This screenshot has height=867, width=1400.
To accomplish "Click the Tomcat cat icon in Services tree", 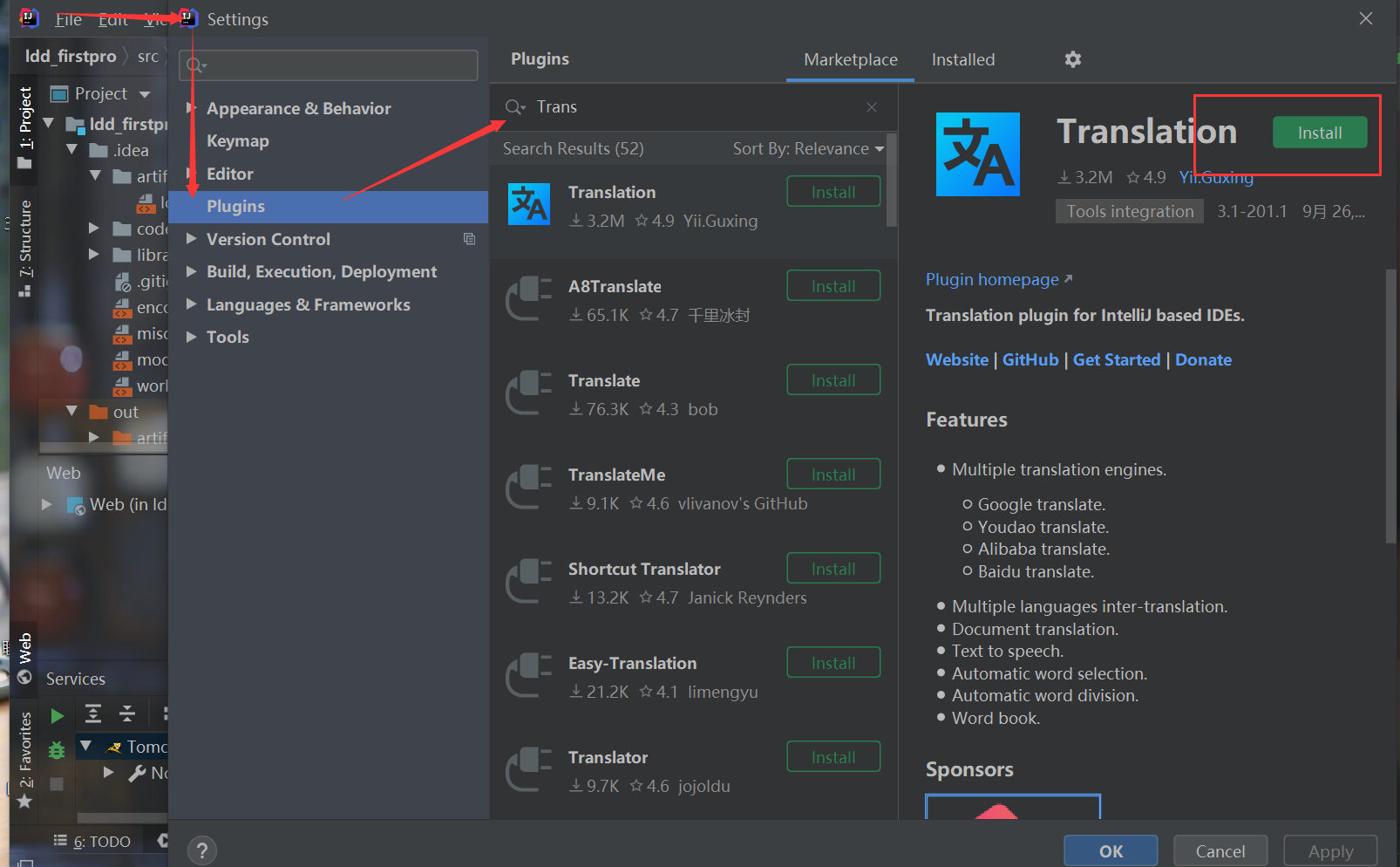I will (113, 748).
